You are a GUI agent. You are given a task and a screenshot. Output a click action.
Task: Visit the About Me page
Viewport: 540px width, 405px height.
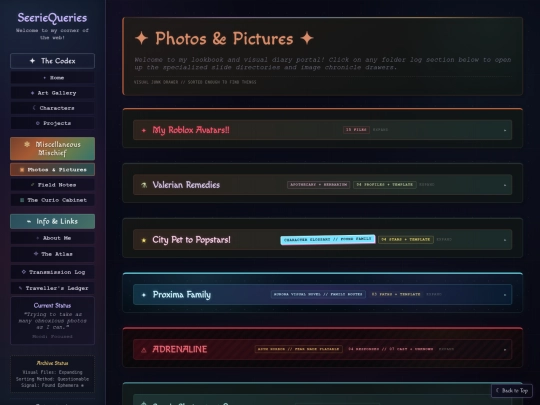point(52,238)
